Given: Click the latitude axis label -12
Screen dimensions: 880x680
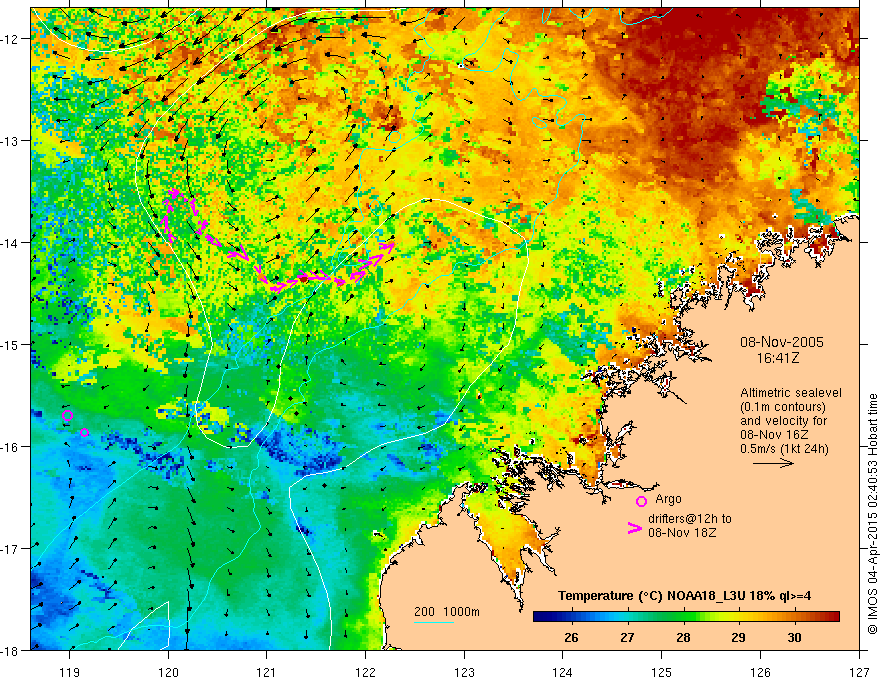Looking at the screenshot, I should click(10, 39).
